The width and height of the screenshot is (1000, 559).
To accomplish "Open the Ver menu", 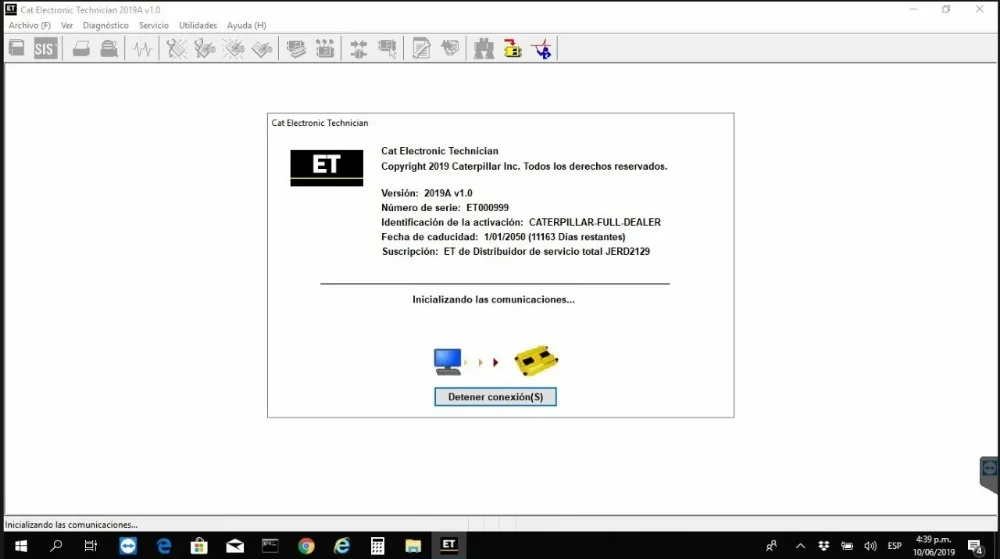I will pos(67,25).
